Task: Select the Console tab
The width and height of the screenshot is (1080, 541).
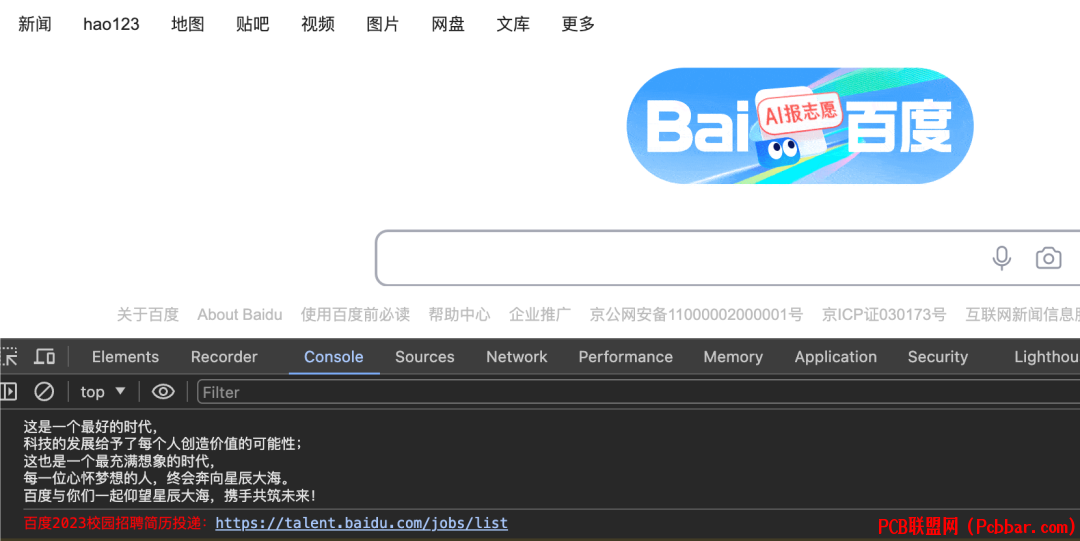Action: 333,356
